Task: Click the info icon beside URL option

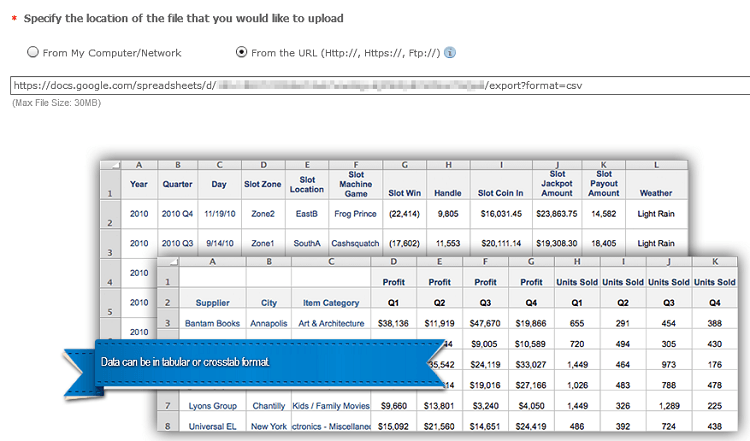Action: (450, 52)
